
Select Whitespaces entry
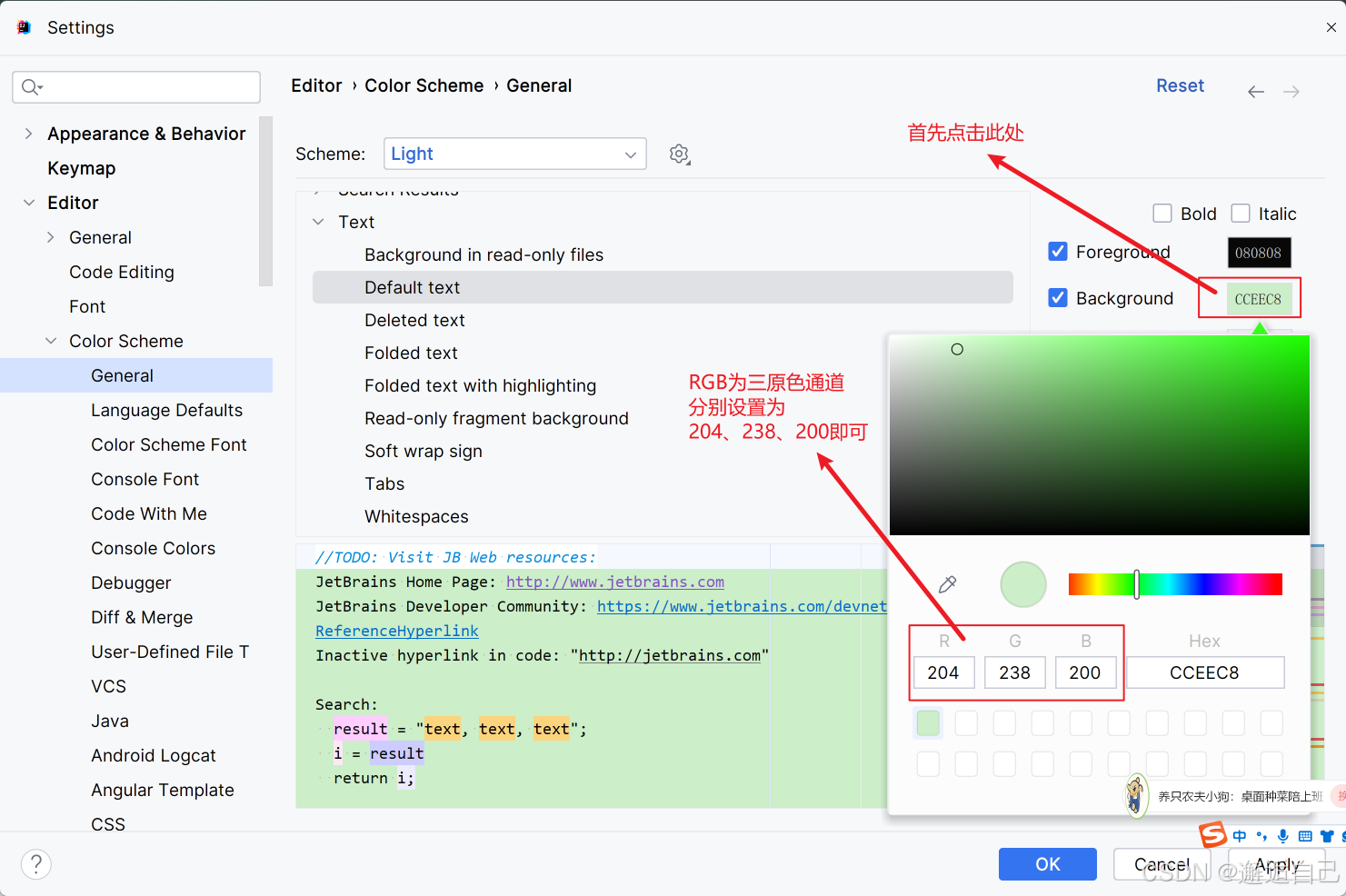point(417,516)
